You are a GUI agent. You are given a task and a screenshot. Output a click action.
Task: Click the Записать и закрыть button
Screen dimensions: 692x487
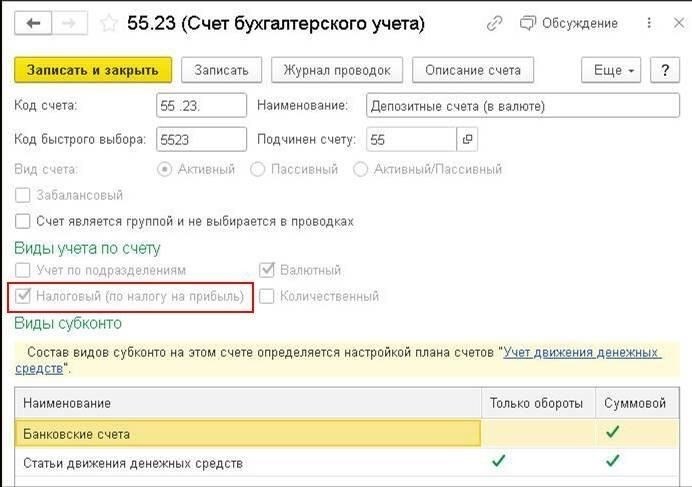click(x=93, y=70)
